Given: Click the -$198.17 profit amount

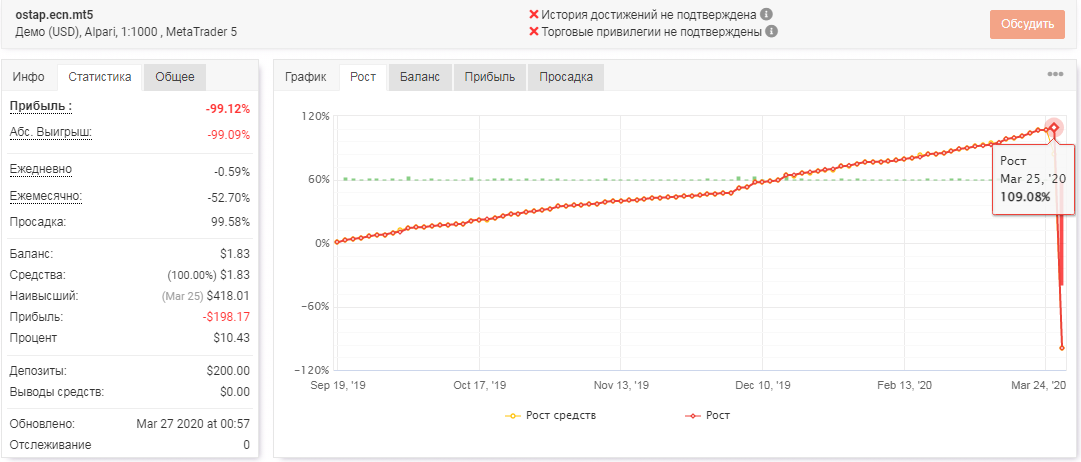Looking at the screenshot, I should [226, 317].
